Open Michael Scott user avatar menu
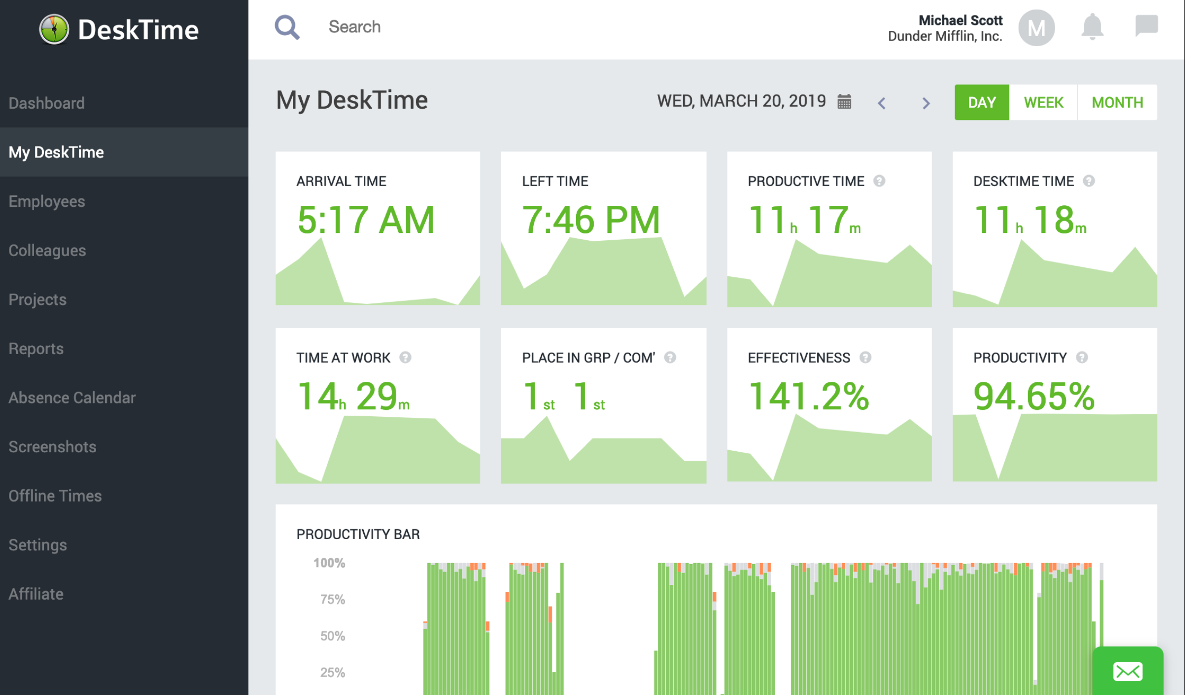Image resolution: width=1185 pixels, height=695 pixels. coord(1036,28)
